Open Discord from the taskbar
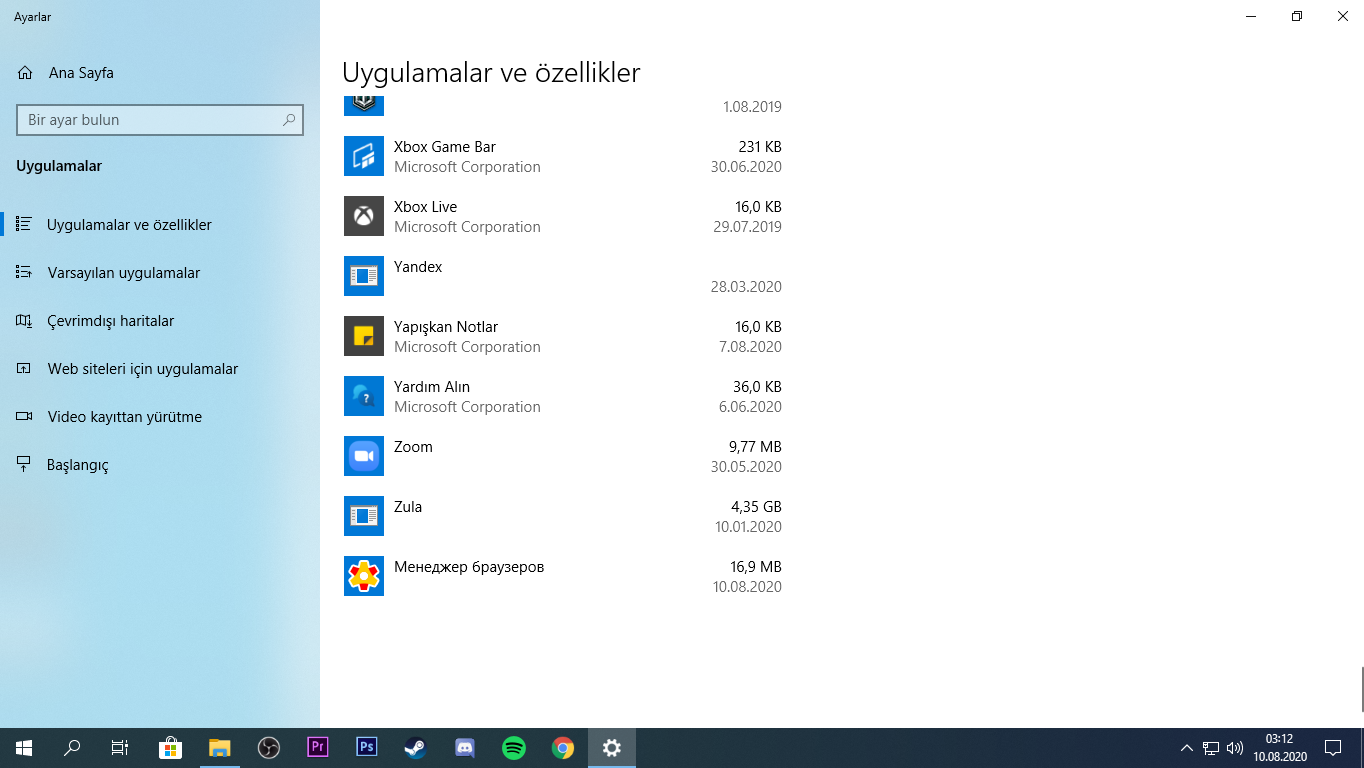This screenshot has width=1364, height=768. coord(465,748)
